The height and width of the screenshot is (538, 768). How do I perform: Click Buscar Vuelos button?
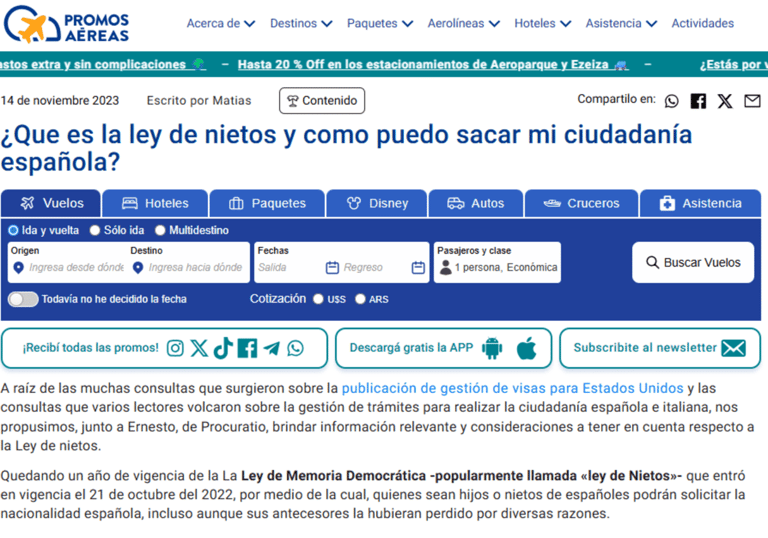click(693, 263)
